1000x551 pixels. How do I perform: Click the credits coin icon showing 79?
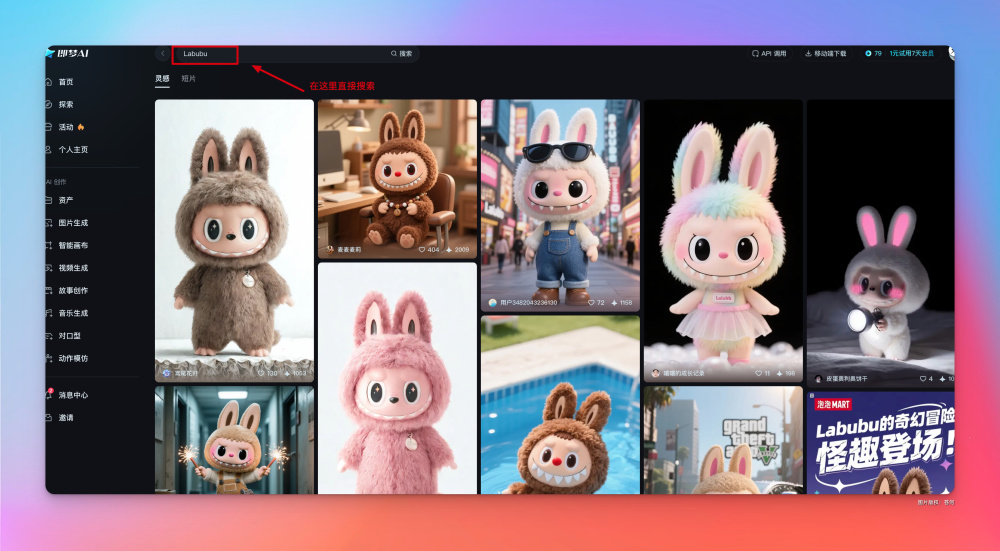coord(868,54)
